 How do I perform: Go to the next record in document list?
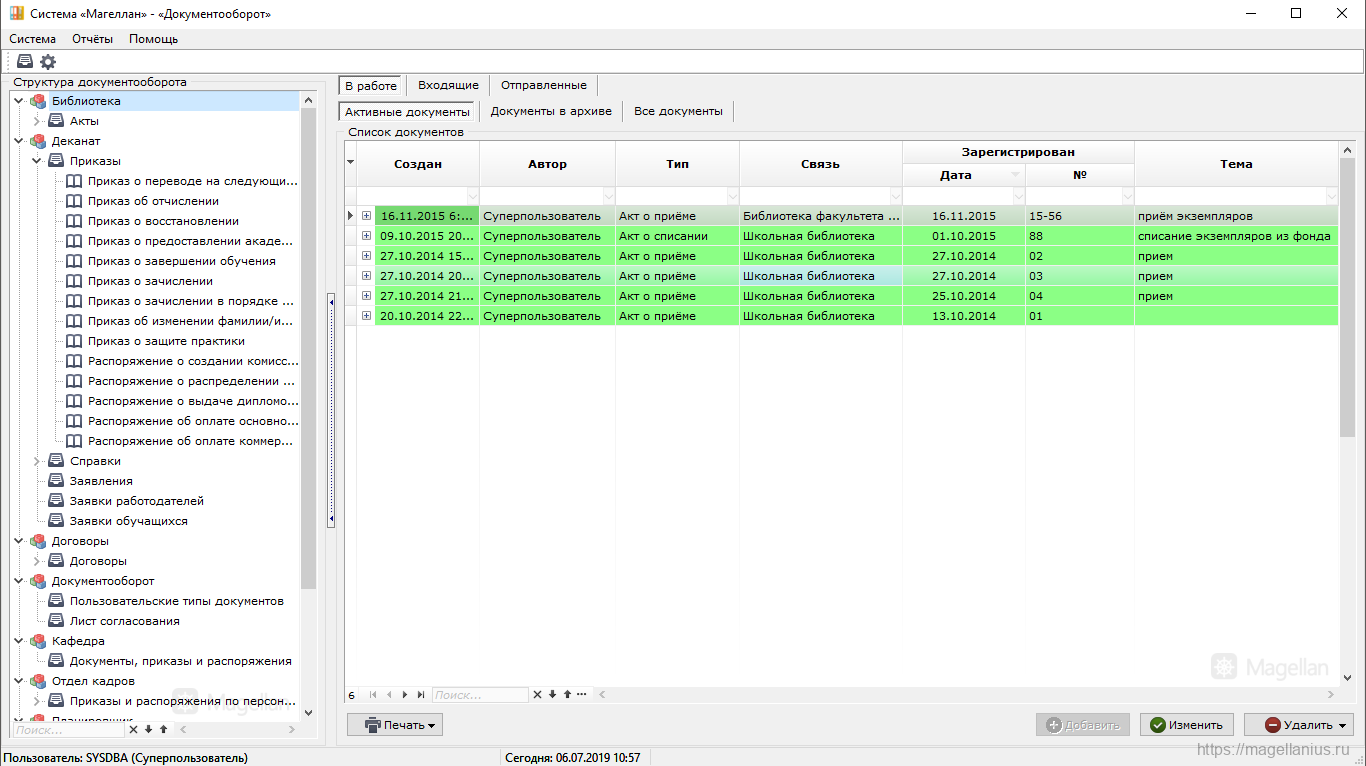click(405, 694)
